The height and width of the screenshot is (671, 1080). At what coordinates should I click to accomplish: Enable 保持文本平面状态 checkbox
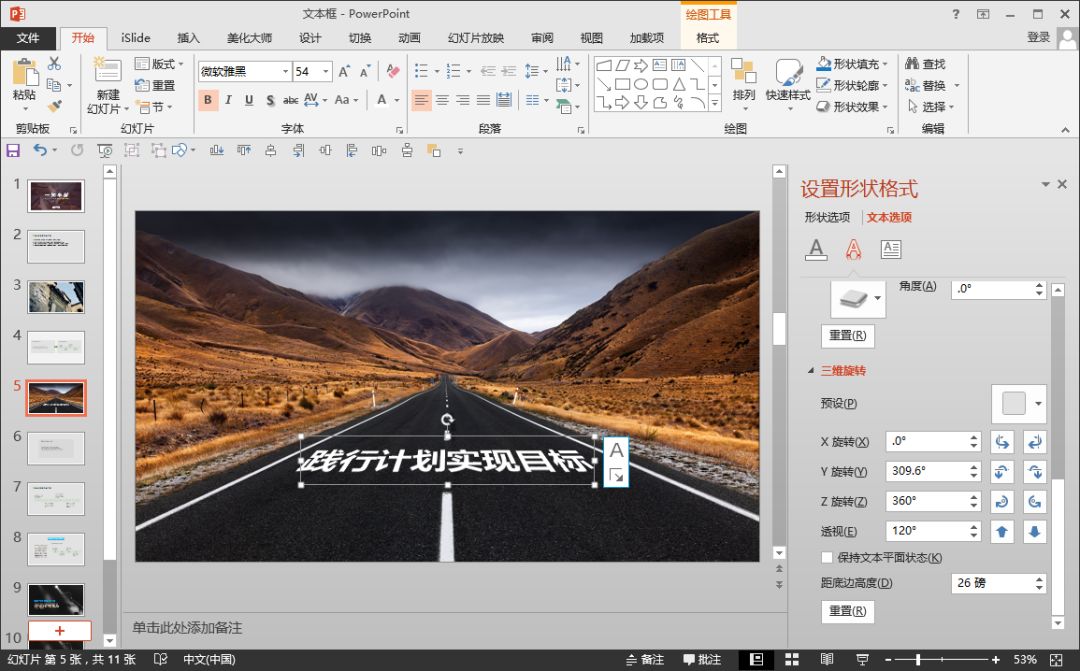click(827, 558)
